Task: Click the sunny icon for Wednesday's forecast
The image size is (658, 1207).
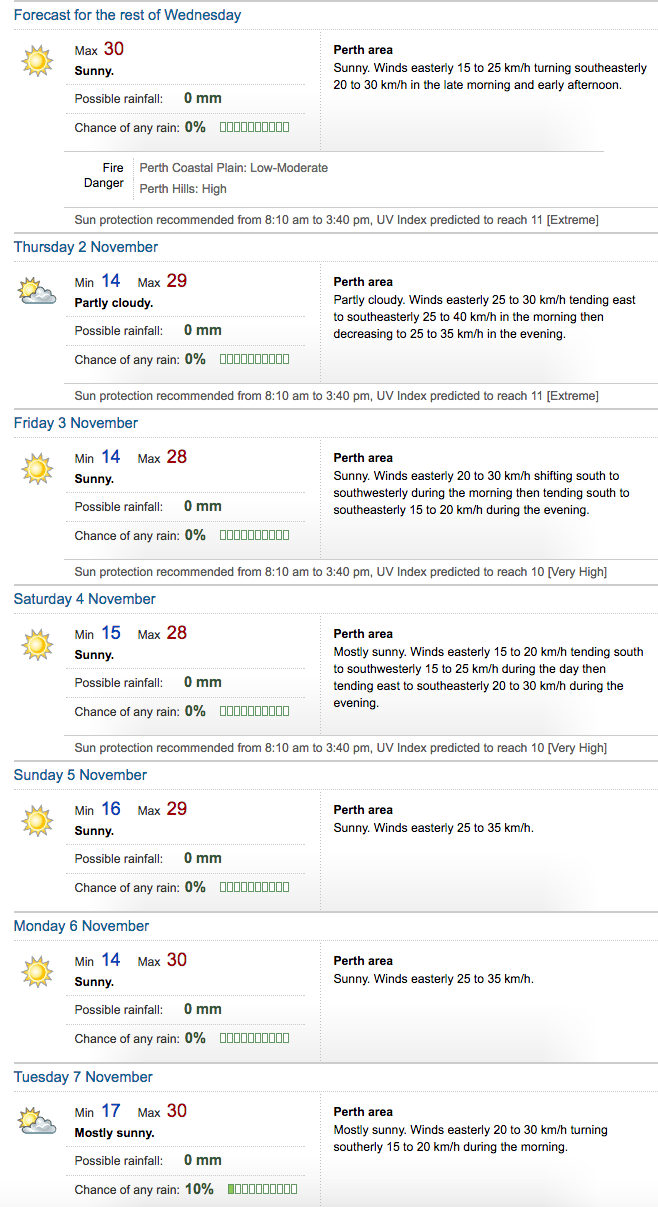Action: 37,60
